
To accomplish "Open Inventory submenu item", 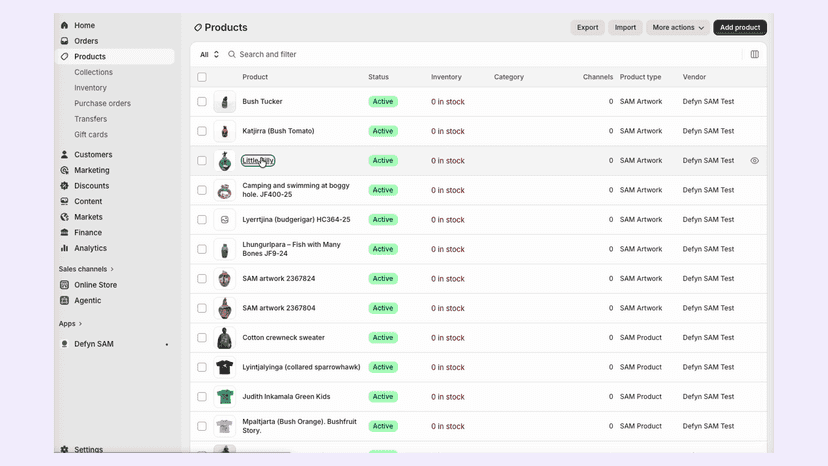I will coord(90,88).
